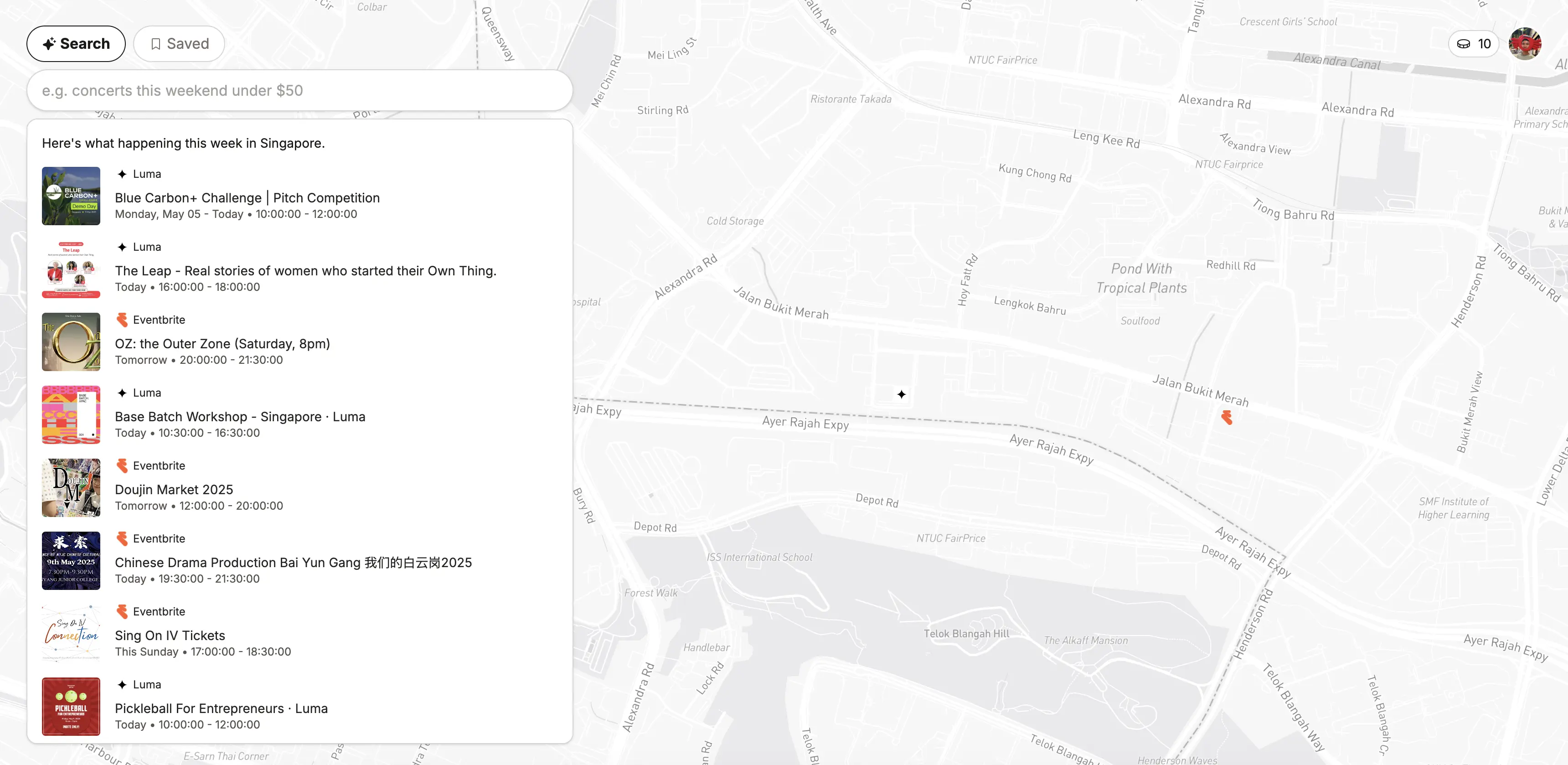
Task: Open Base Batch Workshop thumbnail
Action: tap(71, 415)
